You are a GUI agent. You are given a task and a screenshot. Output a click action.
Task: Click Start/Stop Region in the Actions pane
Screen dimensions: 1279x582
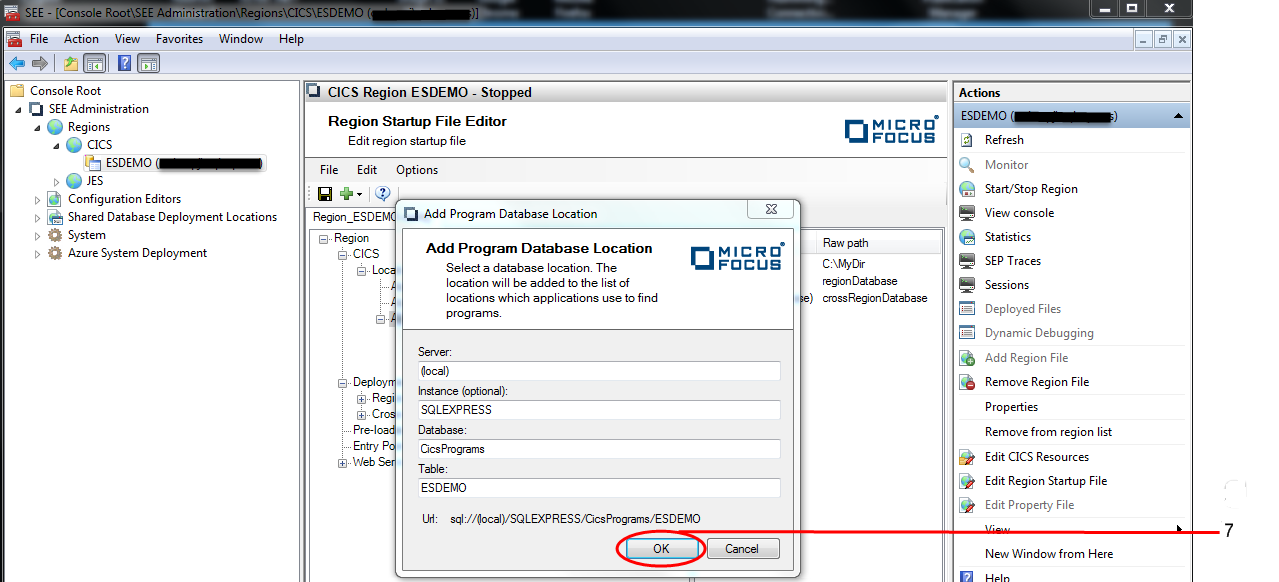(1031, 189)
